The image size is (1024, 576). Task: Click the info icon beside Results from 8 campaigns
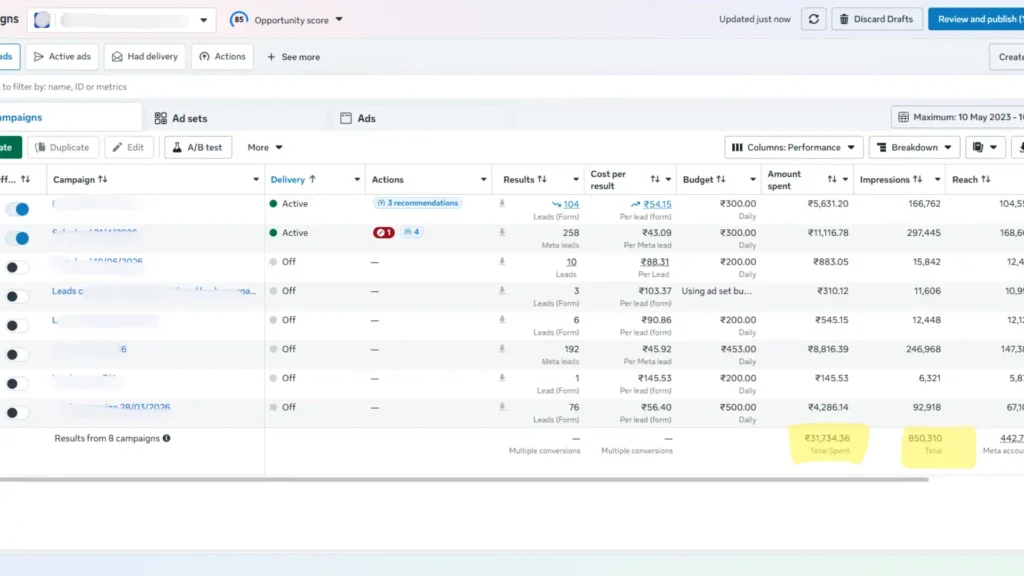(167, 438)
